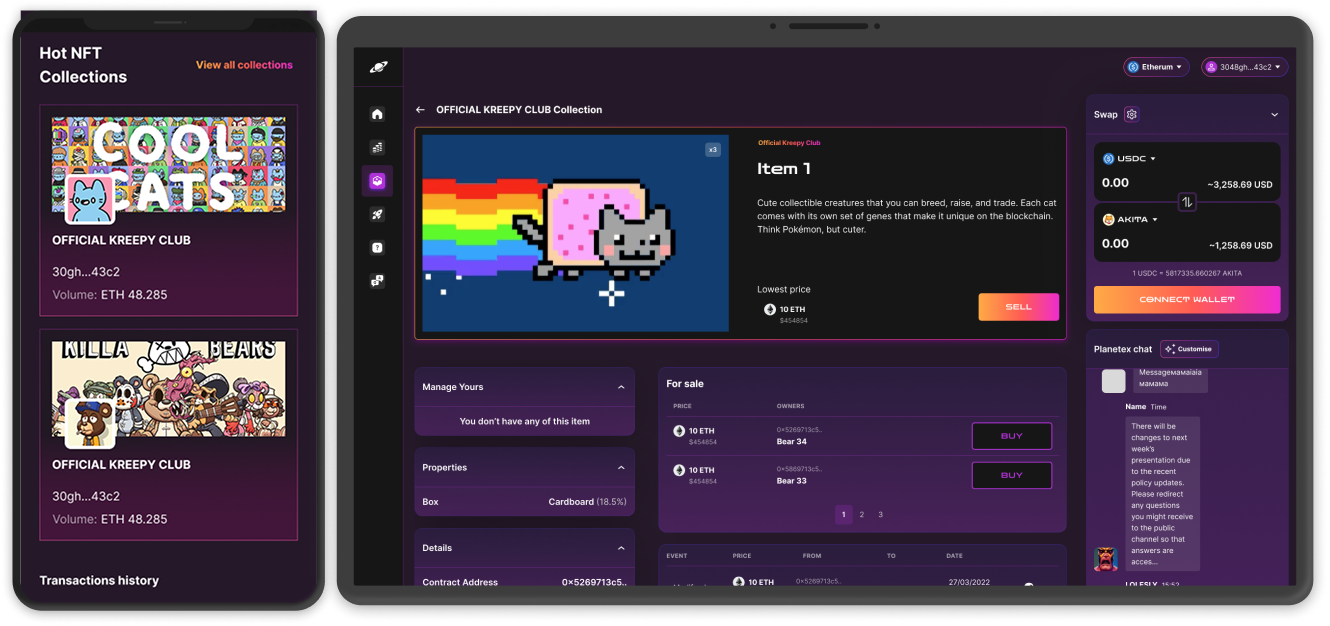The image size is (1330, 626).
Task: Click the USDC amount field 0.00
Action: (x=1115, y=183)
